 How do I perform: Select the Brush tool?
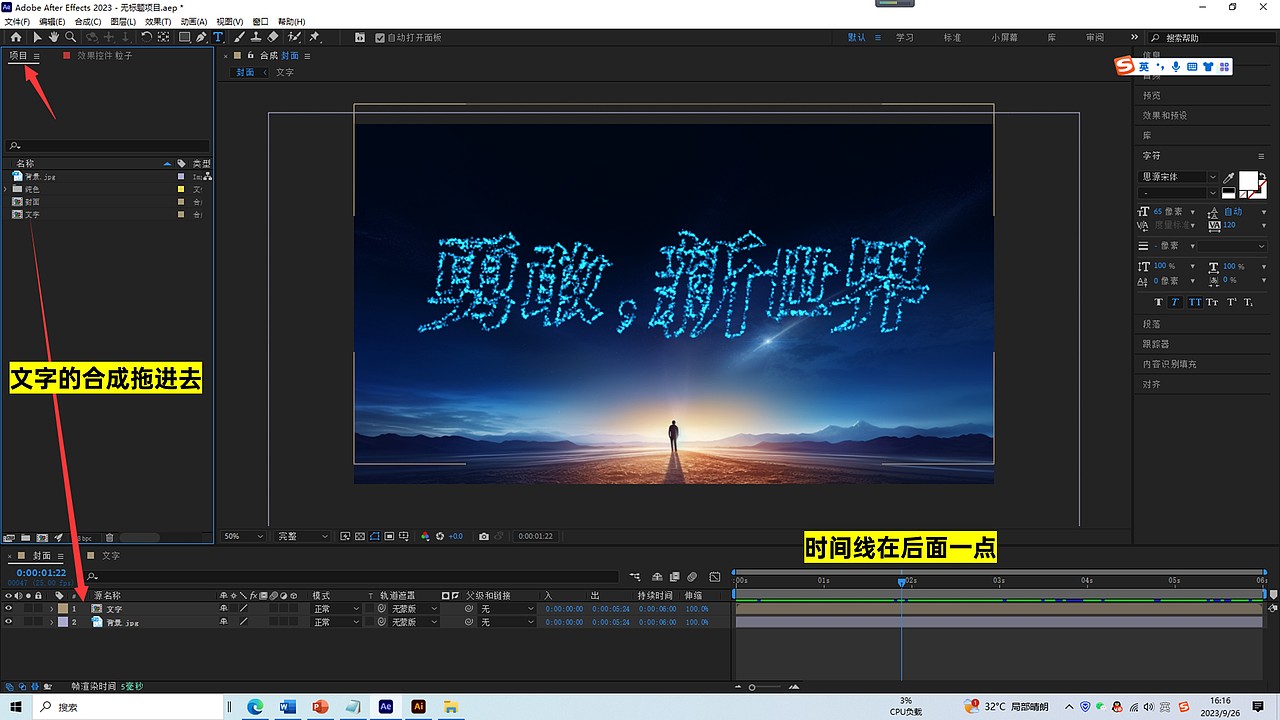(x=239, y=37)
